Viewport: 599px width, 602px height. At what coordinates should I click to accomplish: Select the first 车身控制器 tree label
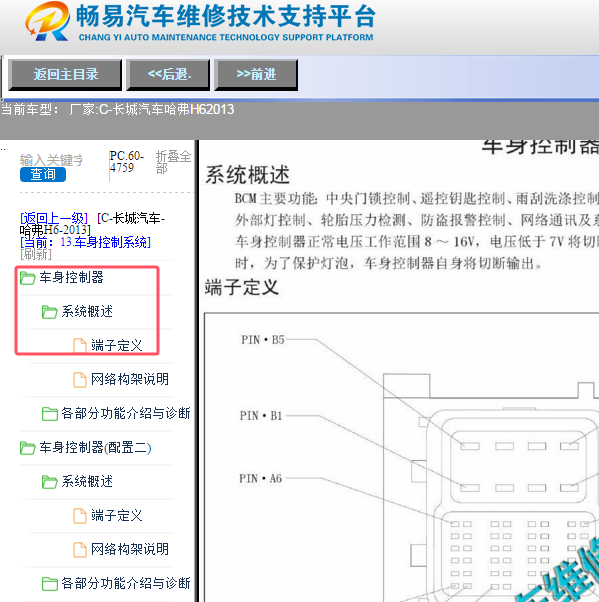(71, 277)
